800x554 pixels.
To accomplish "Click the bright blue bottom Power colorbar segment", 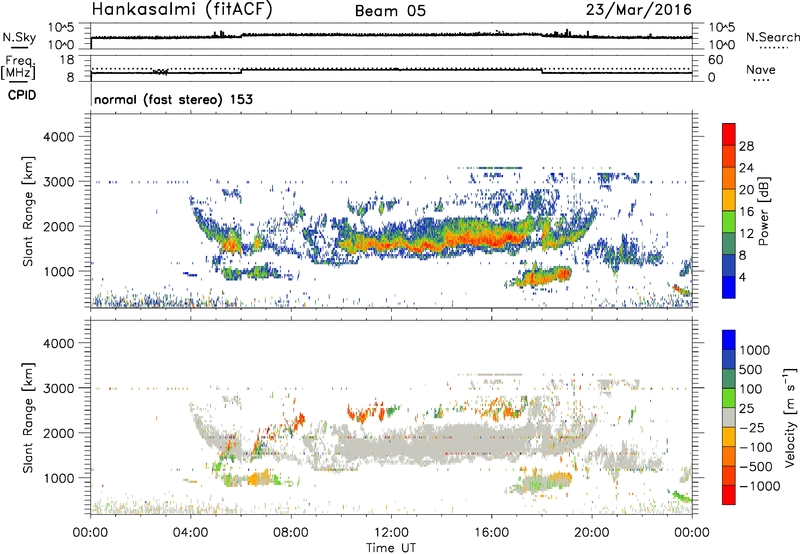I will [729, 286].
